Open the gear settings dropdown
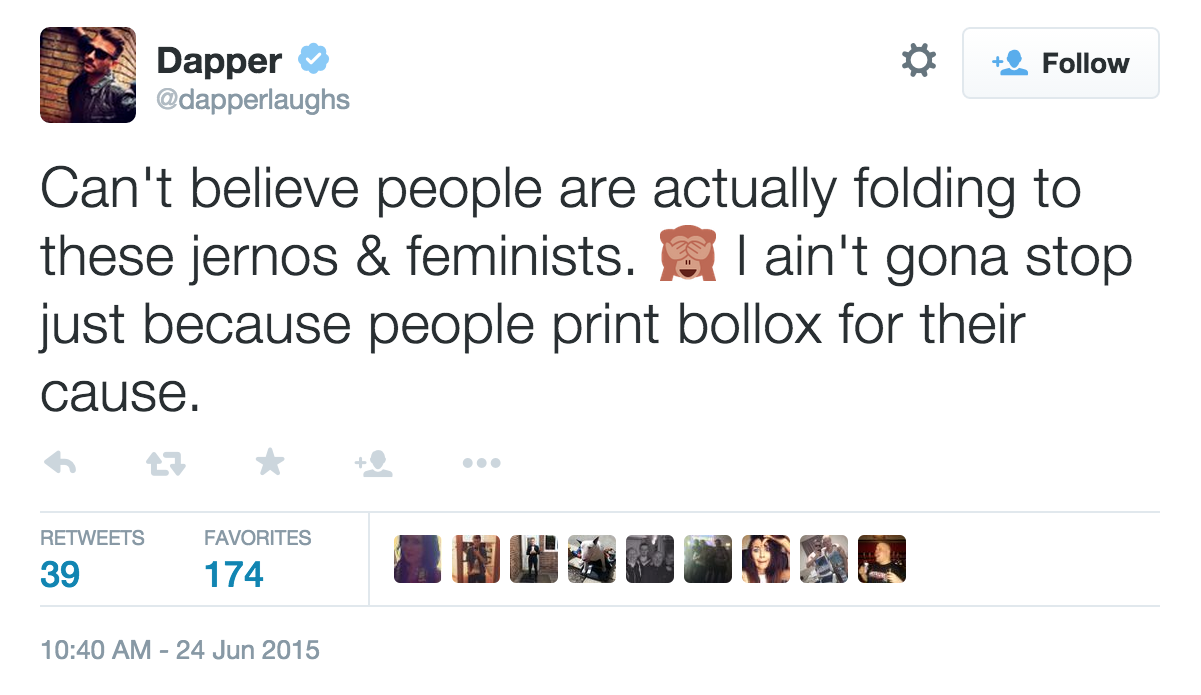This screenshot has width=1201, height=695. (x=918, y=61)
